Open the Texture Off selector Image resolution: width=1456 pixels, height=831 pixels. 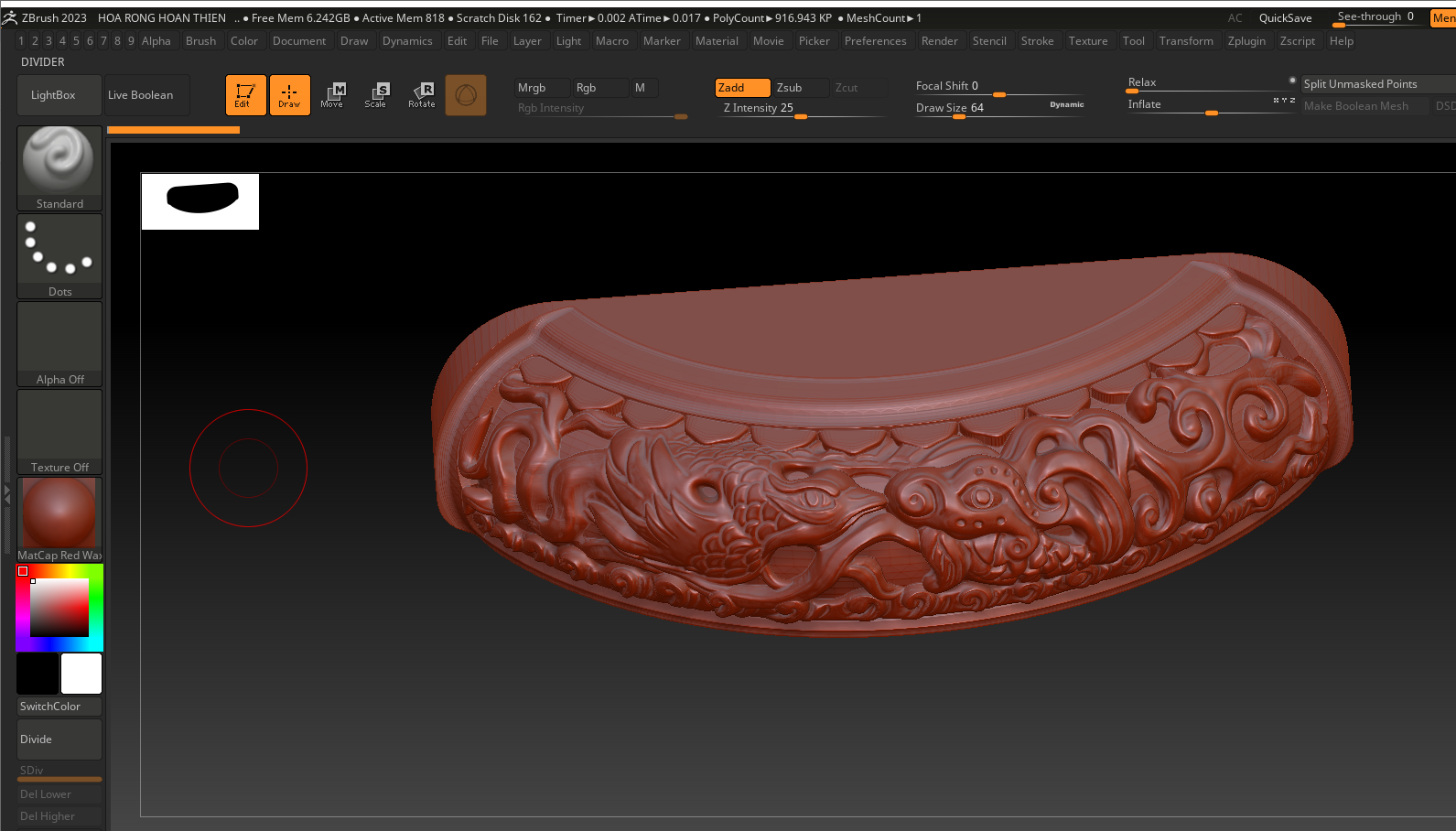point(59,430)
